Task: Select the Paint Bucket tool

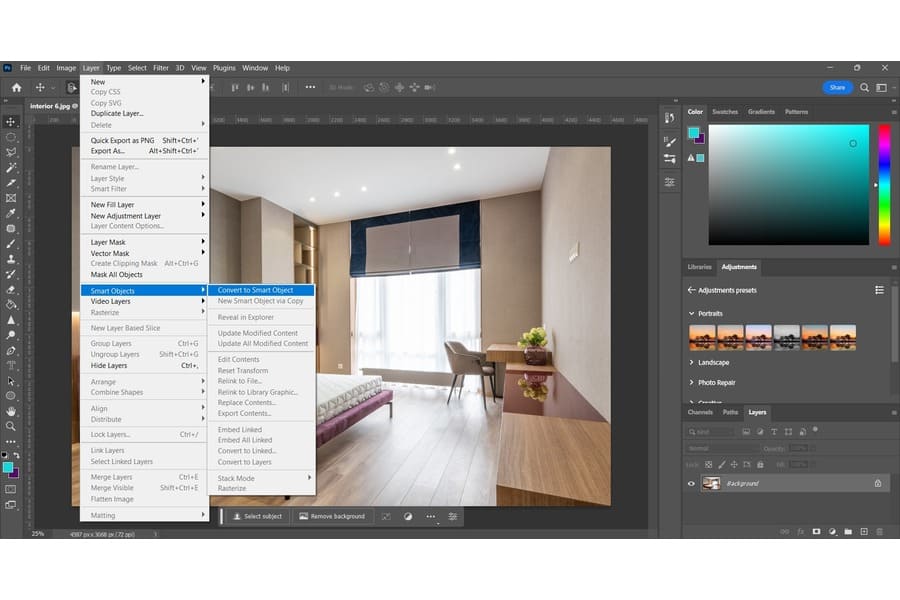Action: tap(10, 304)
